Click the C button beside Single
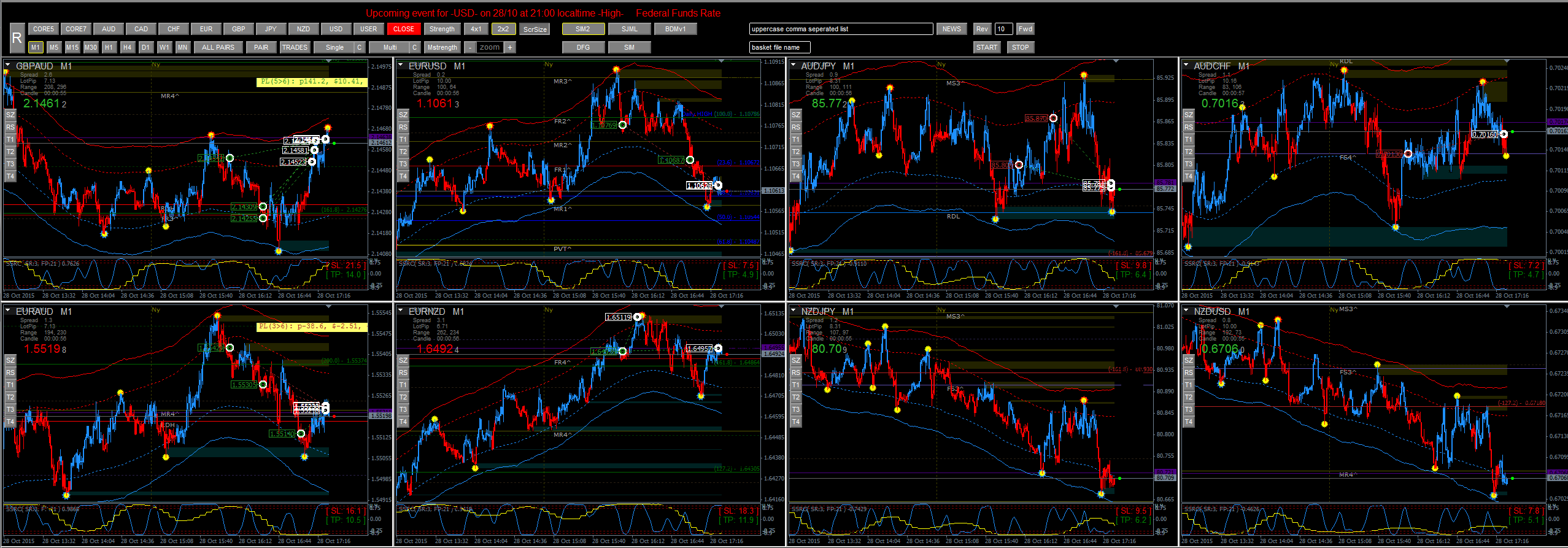 [x=360, y=47]
